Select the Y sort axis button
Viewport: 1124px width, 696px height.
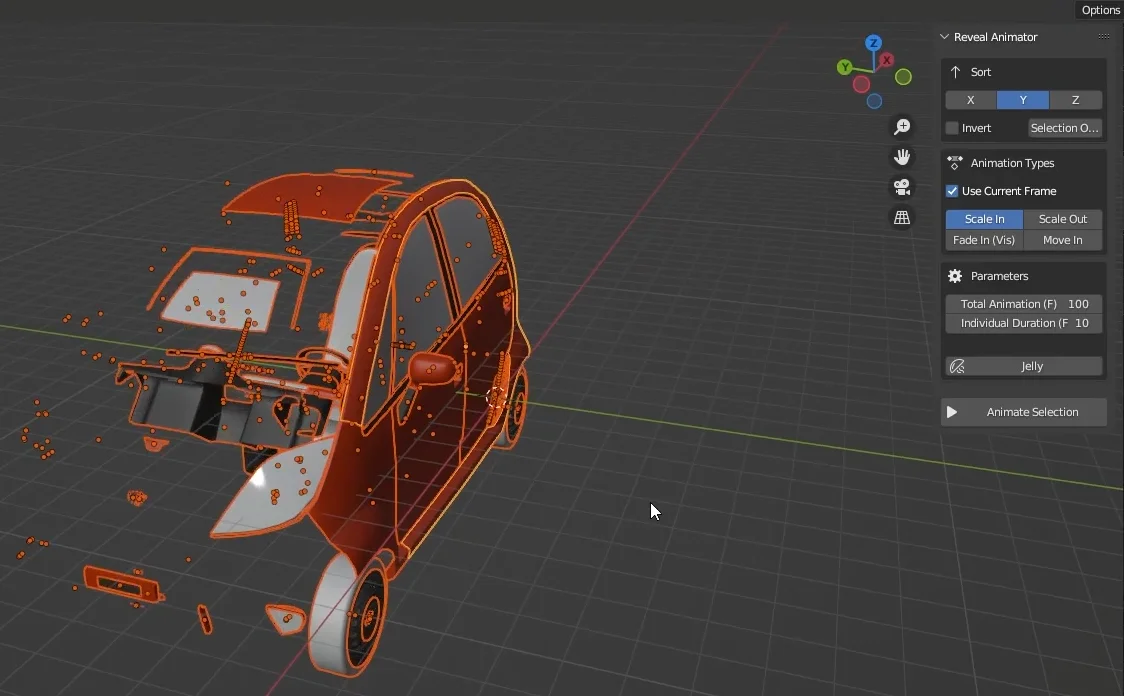1023,99
